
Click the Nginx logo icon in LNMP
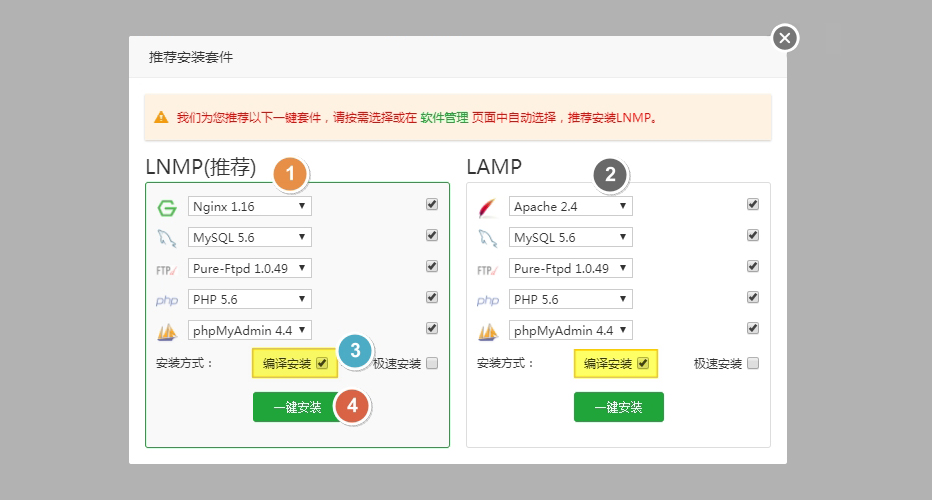click(167, 207)
